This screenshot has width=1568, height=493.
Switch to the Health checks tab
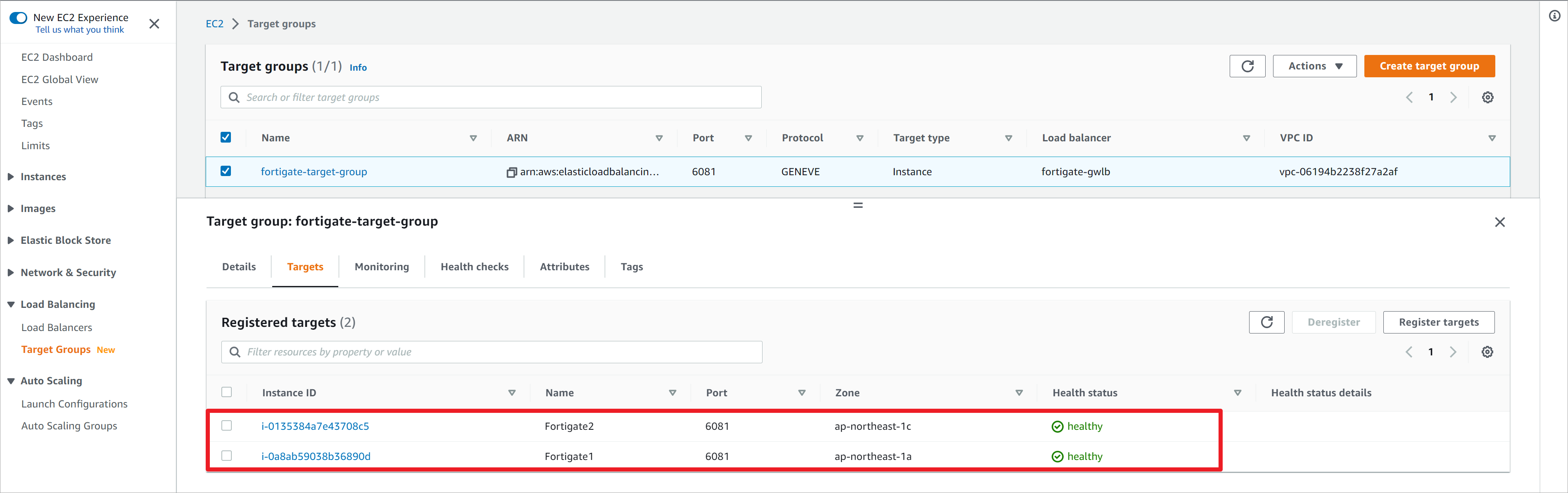point(475,267)
